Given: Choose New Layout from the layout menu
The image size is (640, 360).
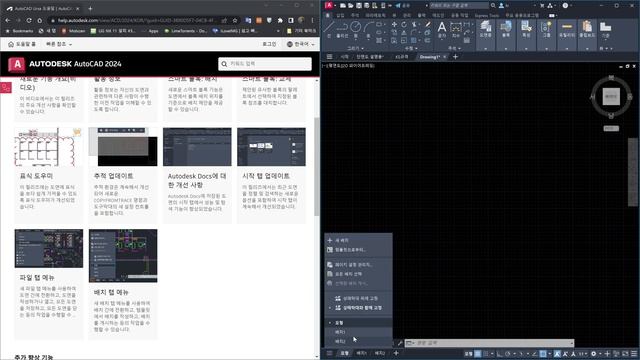Looking at the screenshot, I should (358, 240).
